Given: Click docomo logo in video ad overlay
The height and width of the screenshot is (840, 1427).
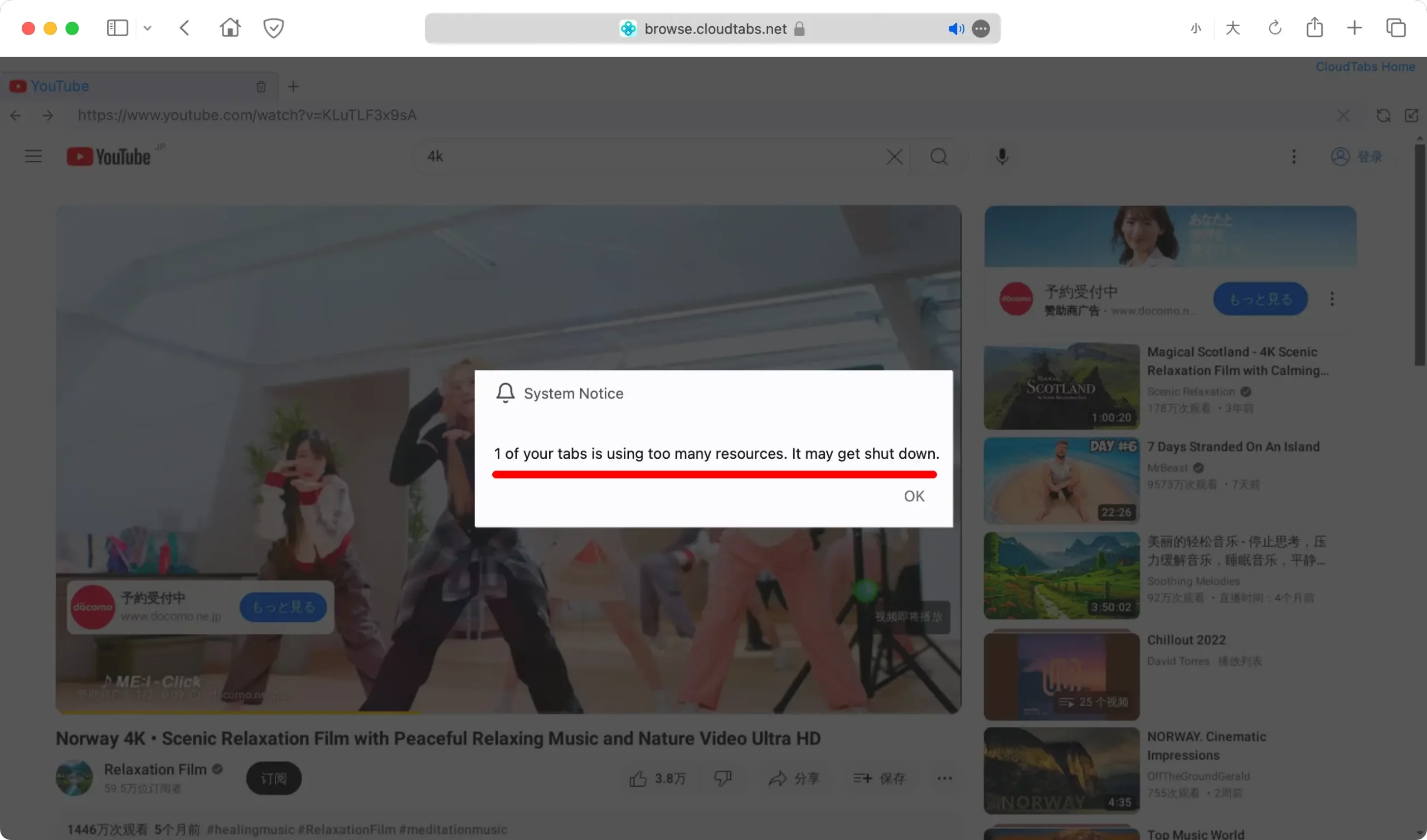Looking at the screenshot, I should tap(93, 607).
